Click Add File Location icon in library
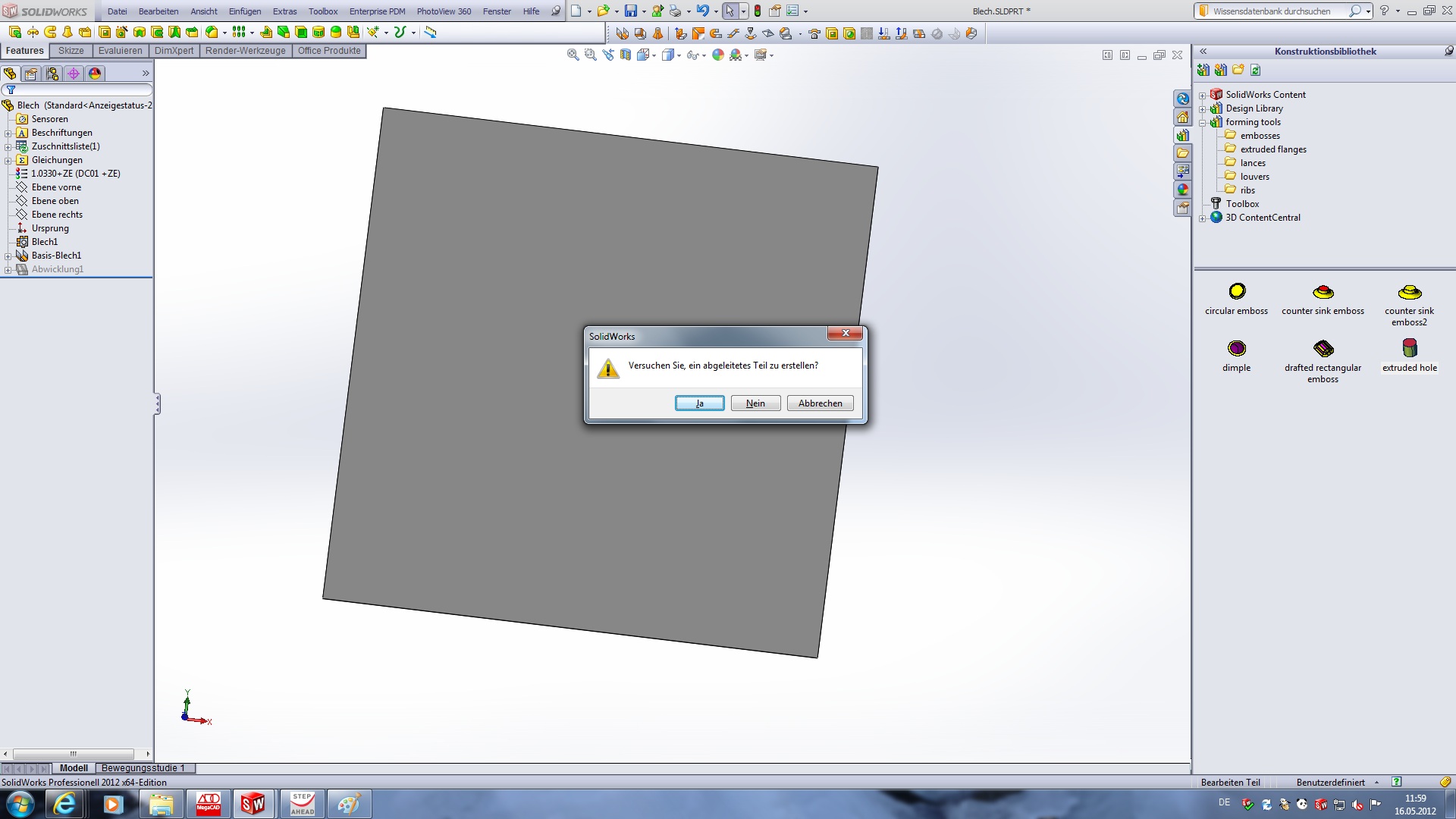The width and height of the screenshot is (1456, 819). [1221, 70]
